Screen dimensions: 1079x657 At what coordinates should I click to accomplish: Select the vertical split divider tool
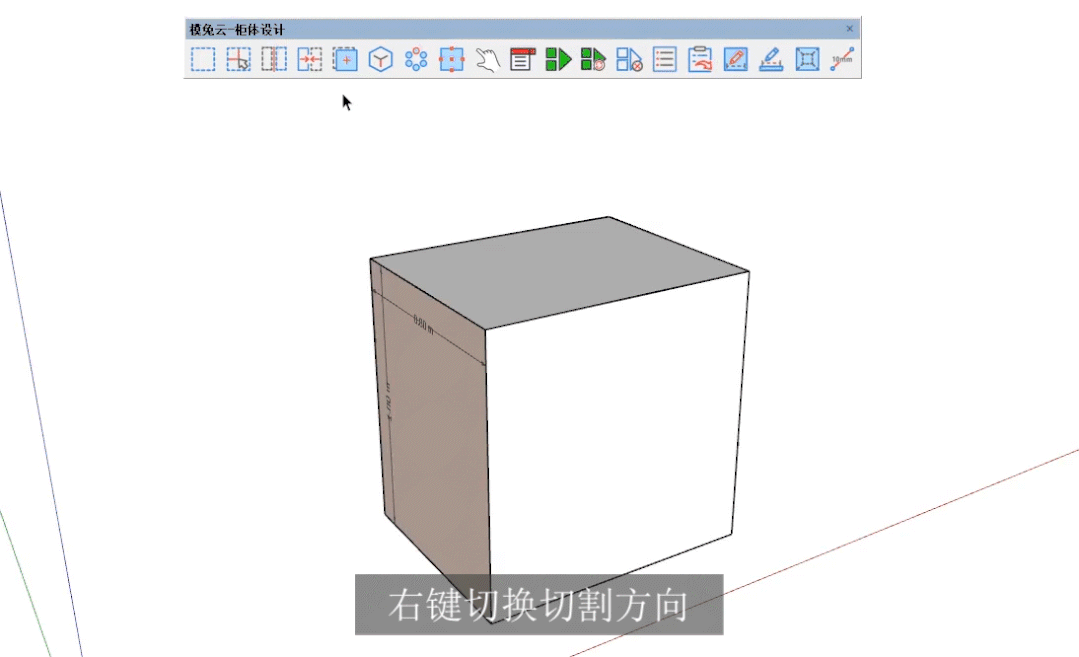pos(274,60)
